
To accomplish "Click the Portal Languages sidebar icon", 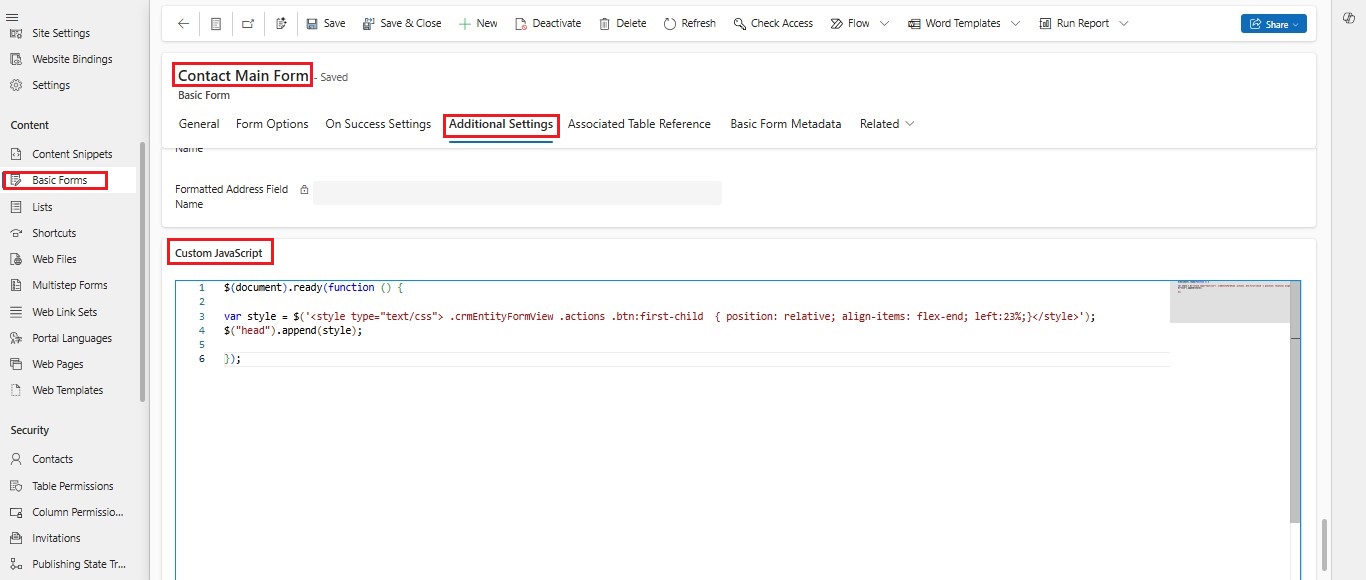I will tap(16, 338).
